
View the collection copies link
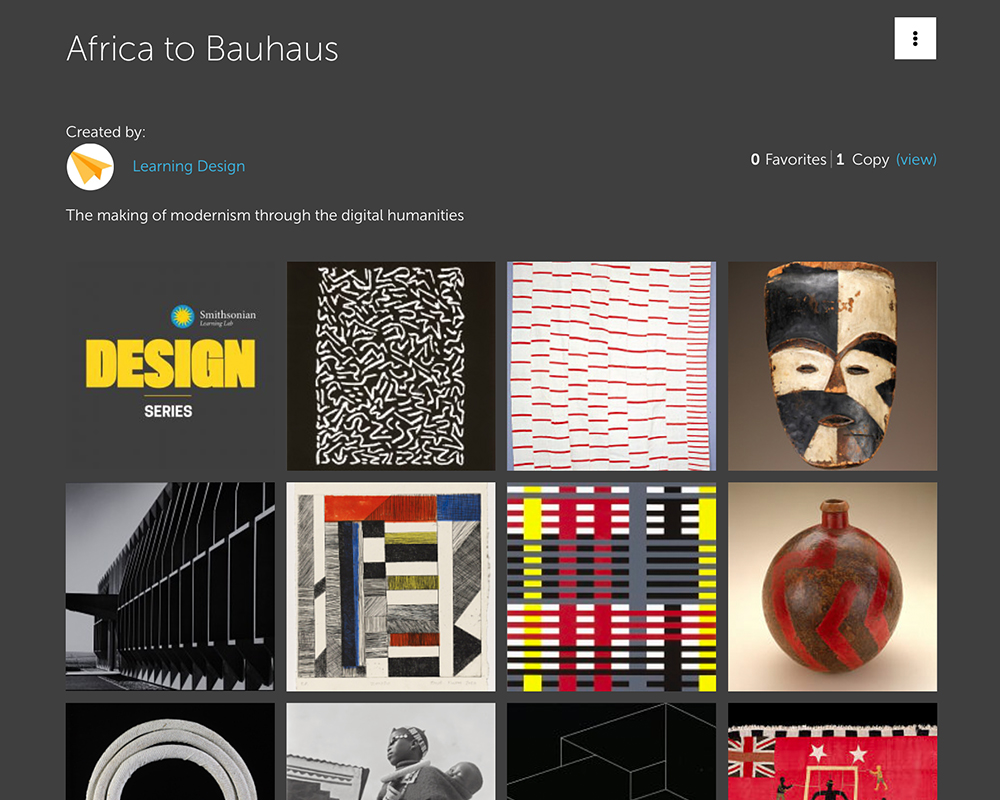click(x=916, y=159)
